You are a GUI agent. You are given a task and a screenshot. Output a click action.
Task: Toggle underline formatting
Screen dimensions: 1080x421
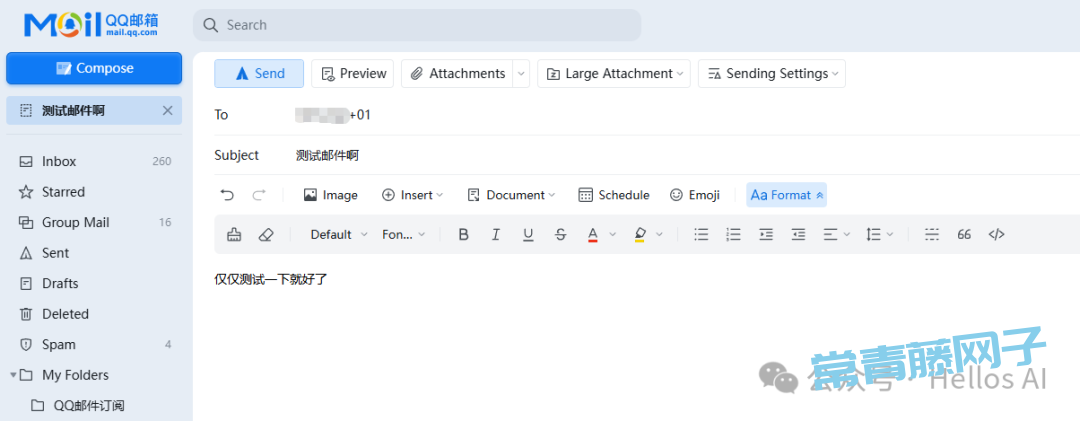(528, 235)
